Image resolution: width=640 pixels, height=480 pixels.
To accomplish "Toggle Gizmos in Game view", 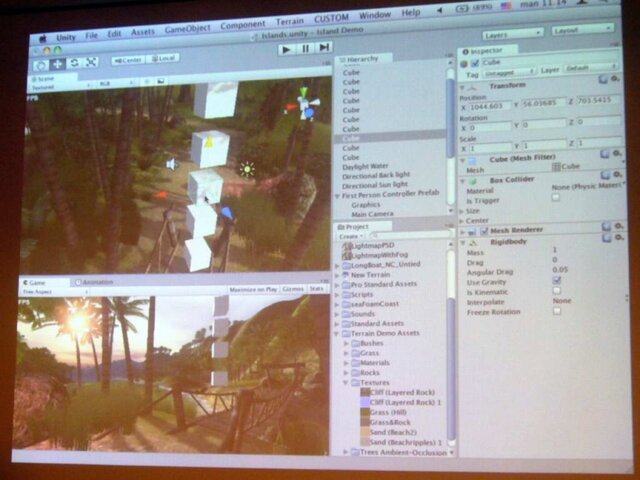I will click(293, 289).
